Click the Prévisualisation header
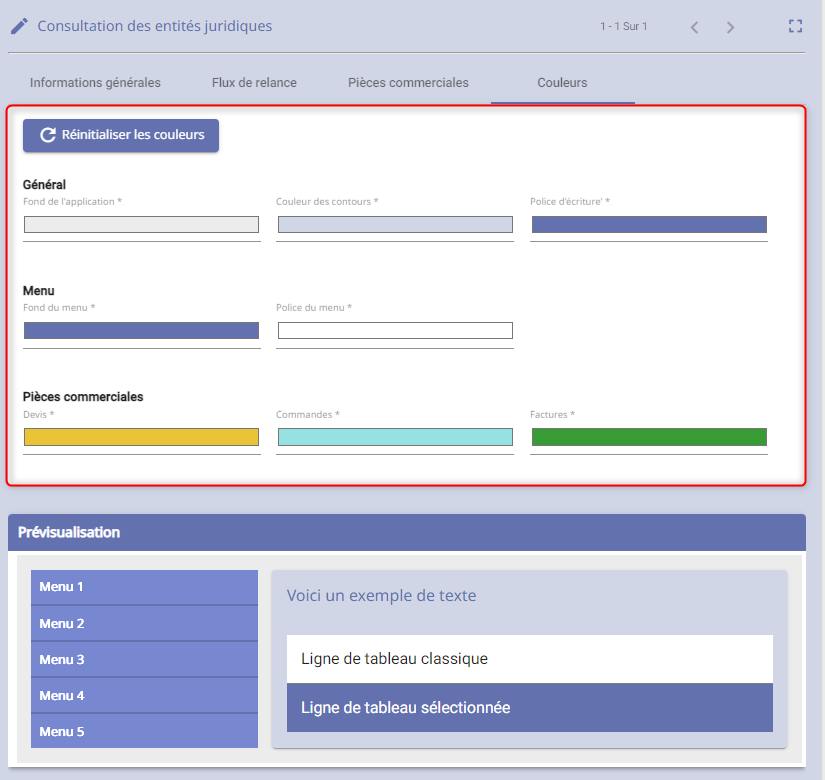Image resolution: width=825 pixels, height=780 pixels. (407, 533)
